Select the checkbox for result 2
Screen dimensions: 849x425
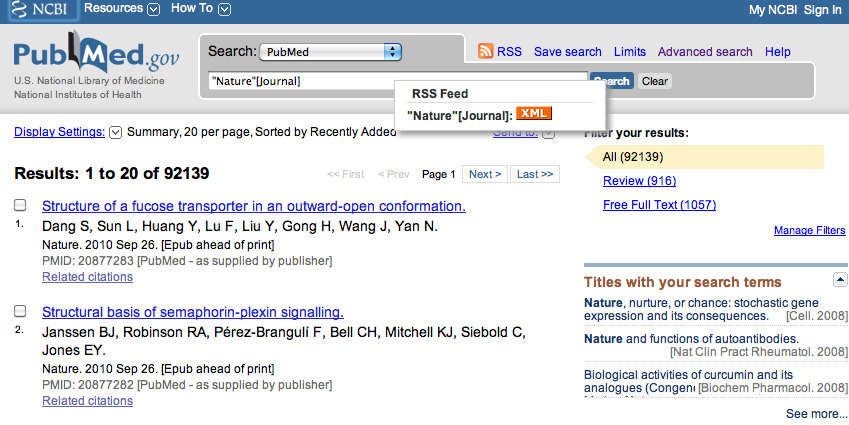tap(20, 311)
